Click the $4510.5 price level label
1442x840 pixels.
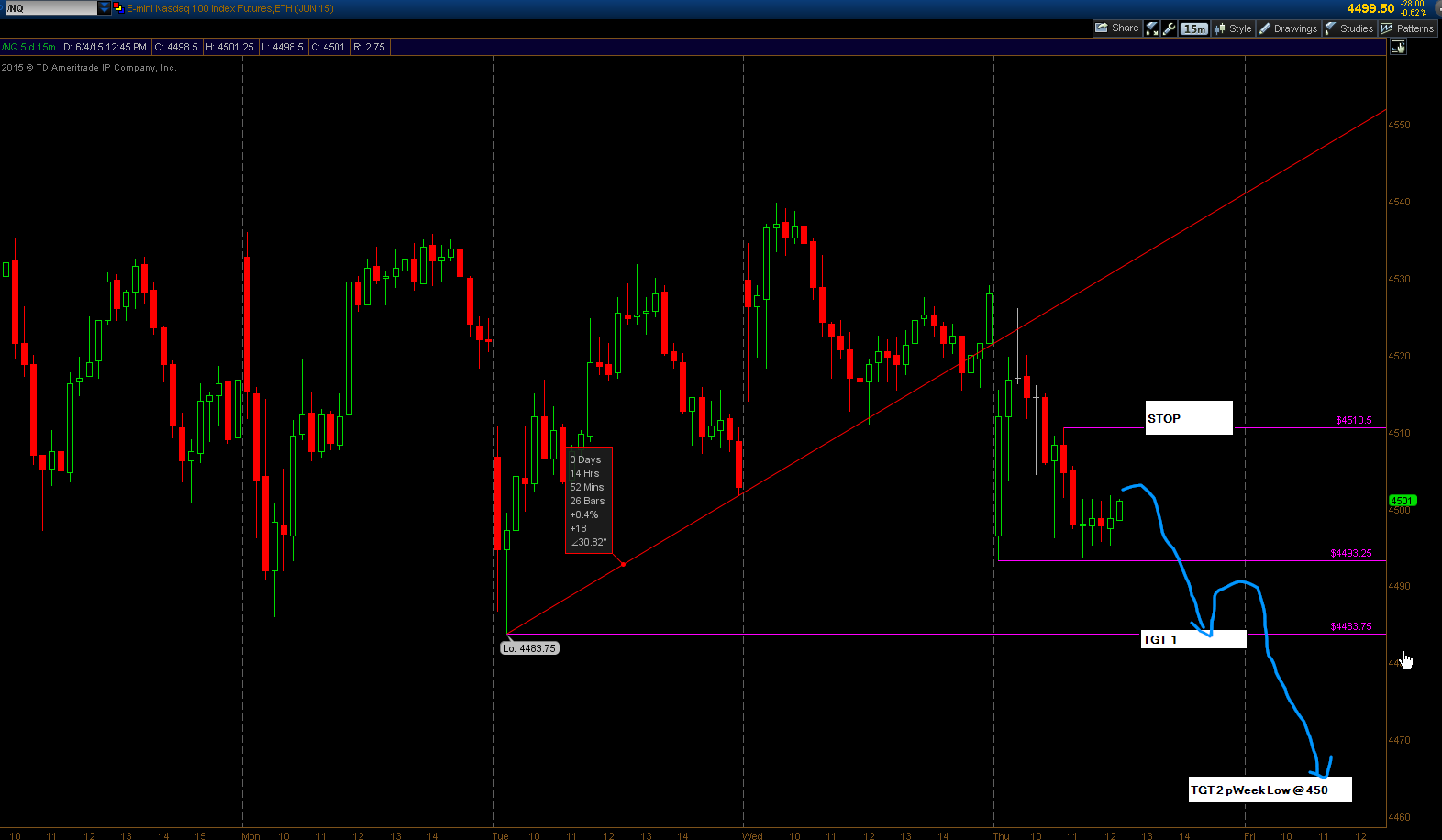coord(1354,420)
